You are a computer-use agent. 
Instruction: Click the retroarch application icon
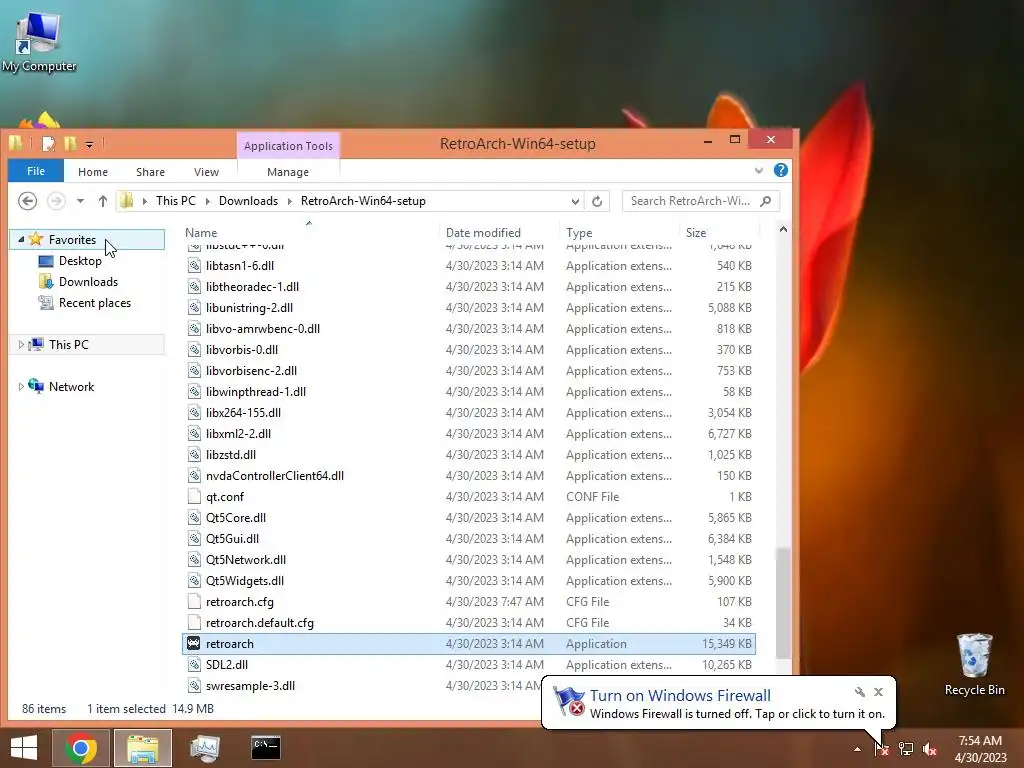click(193, 643)
